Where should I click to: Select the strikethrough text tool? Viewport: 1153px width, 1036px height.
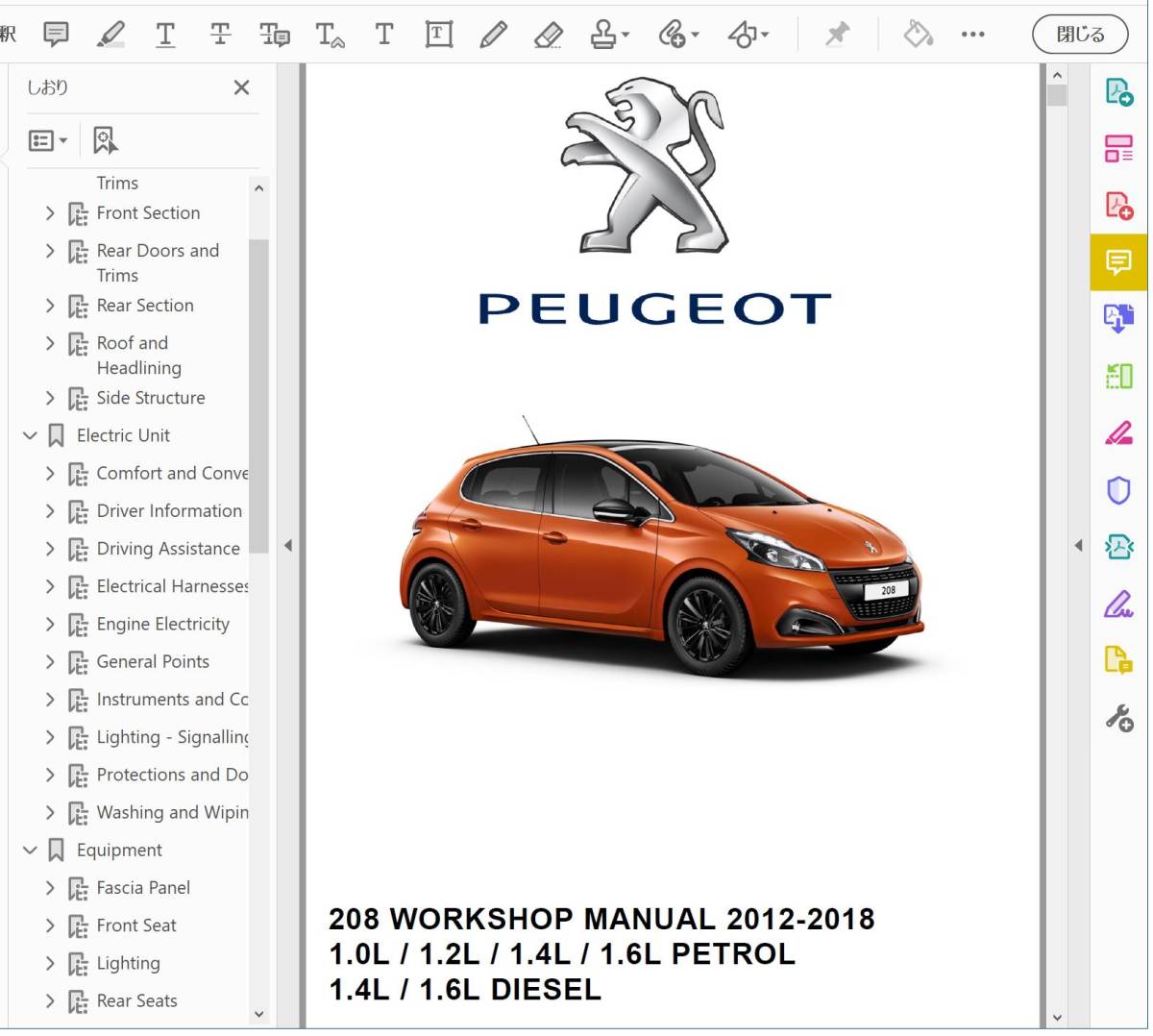tap(220, 35)
